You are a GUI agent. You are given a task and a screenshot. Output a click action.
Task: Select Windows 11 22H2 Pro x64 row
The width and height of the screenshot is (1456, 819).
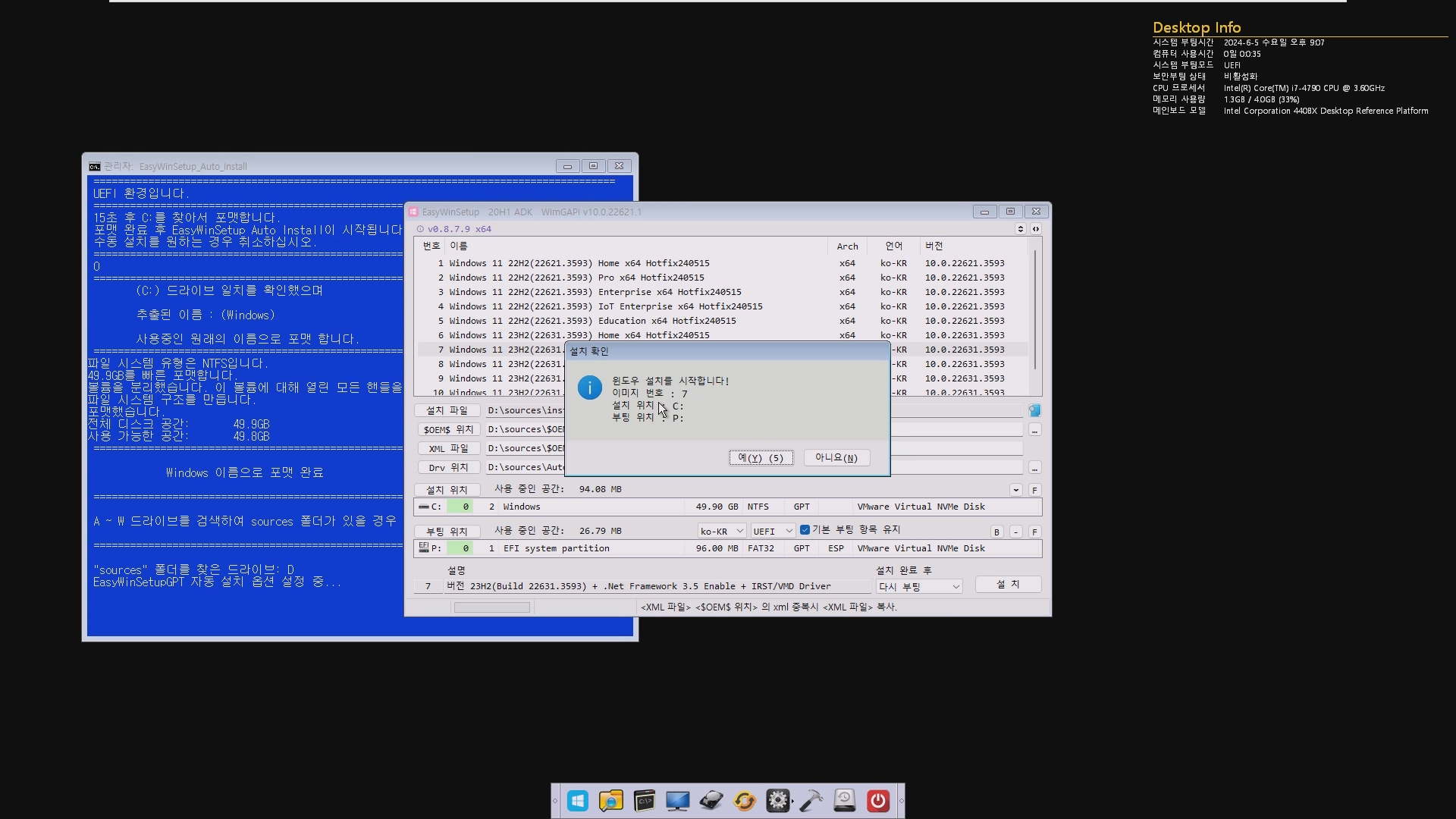click(x=576, y=278)
